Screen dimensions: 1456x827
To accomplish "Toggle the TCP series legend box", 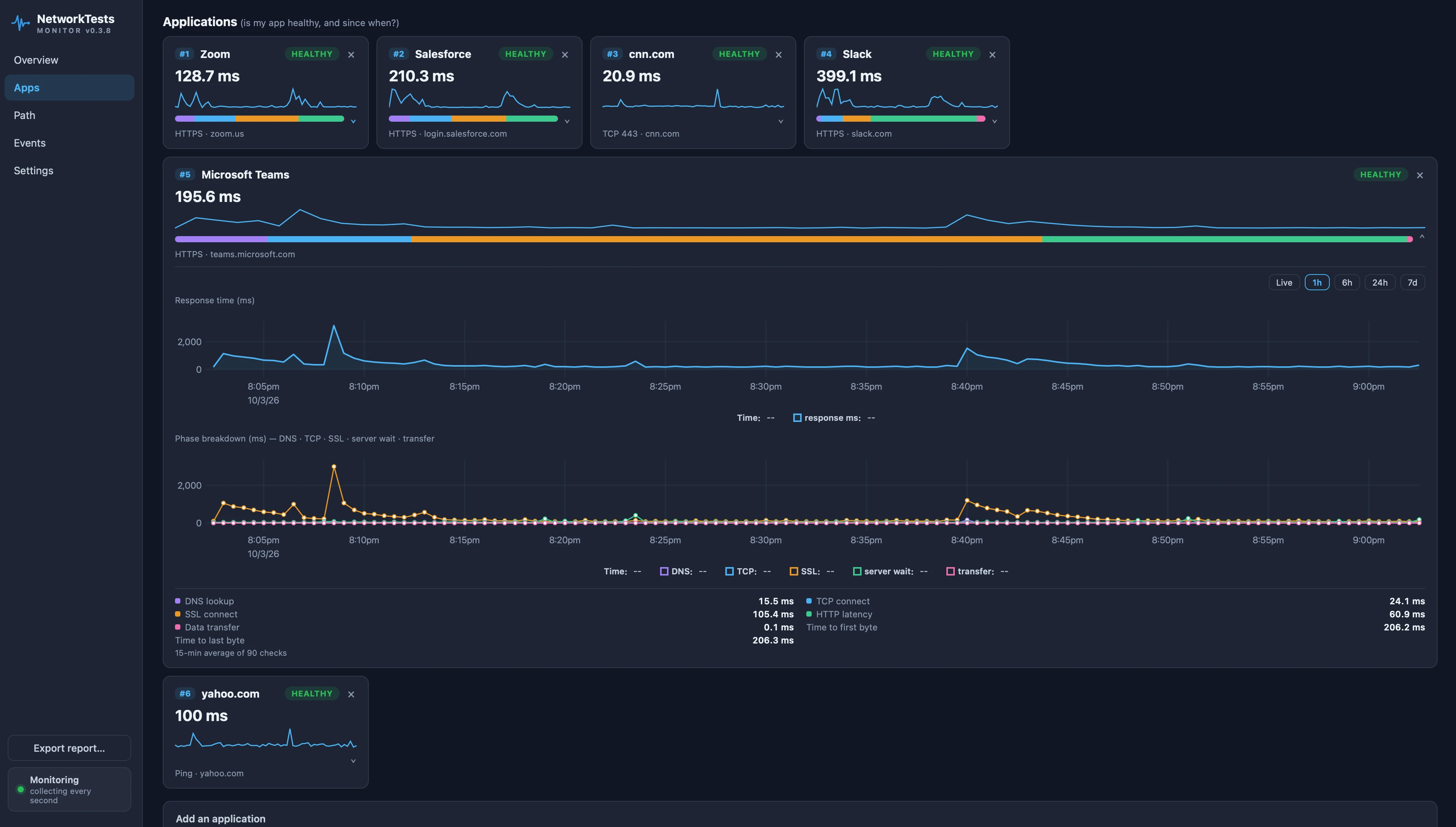I will [x=730, y=571].
